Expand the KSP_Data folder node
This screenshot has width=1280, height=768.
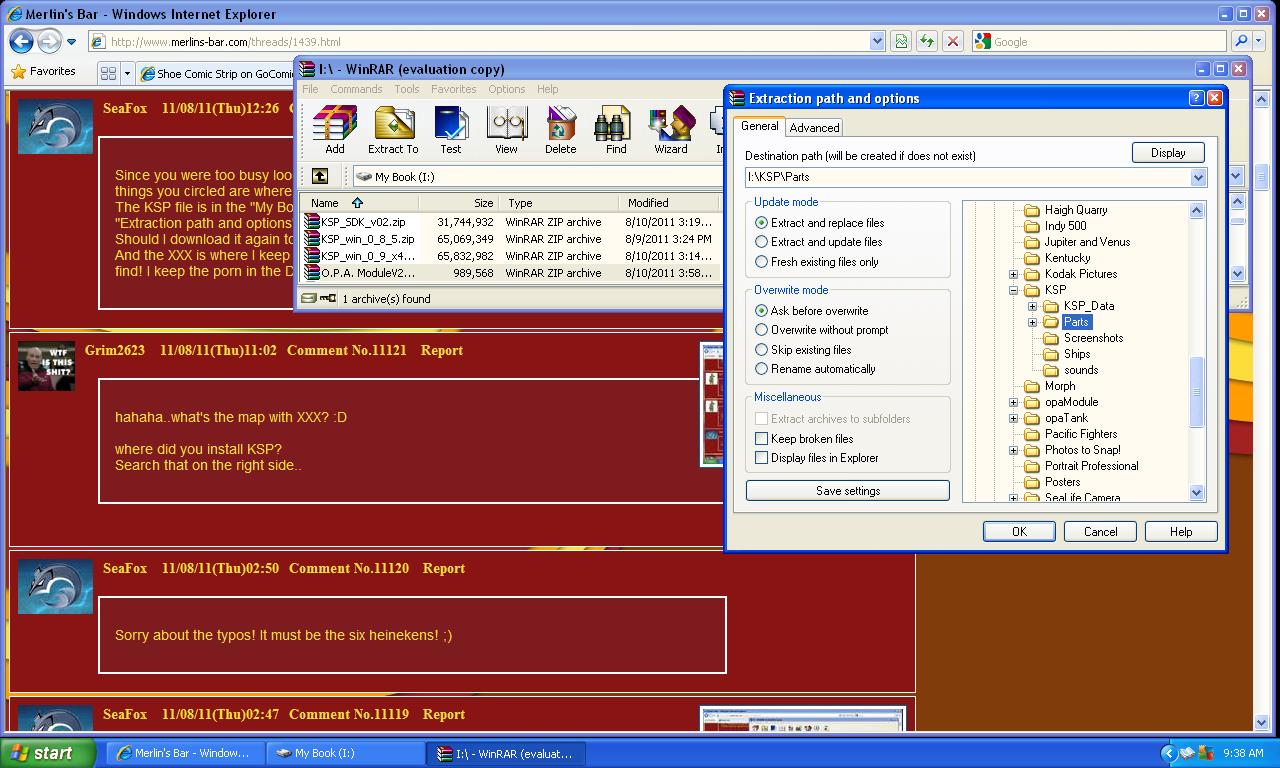tap(1032, 306)
